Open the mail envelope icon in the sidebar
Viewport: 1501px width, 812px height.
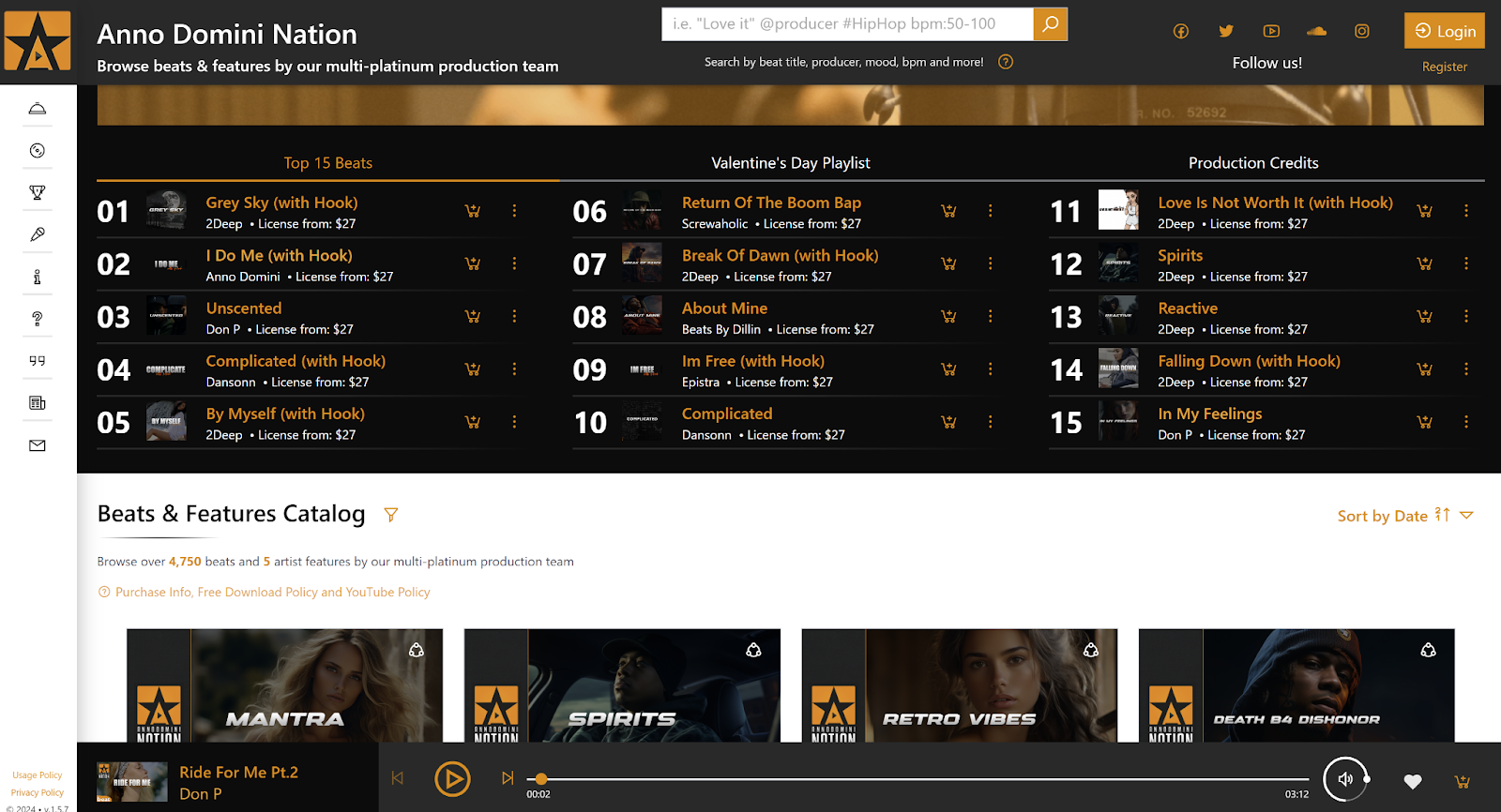click(x=38, y=445)
